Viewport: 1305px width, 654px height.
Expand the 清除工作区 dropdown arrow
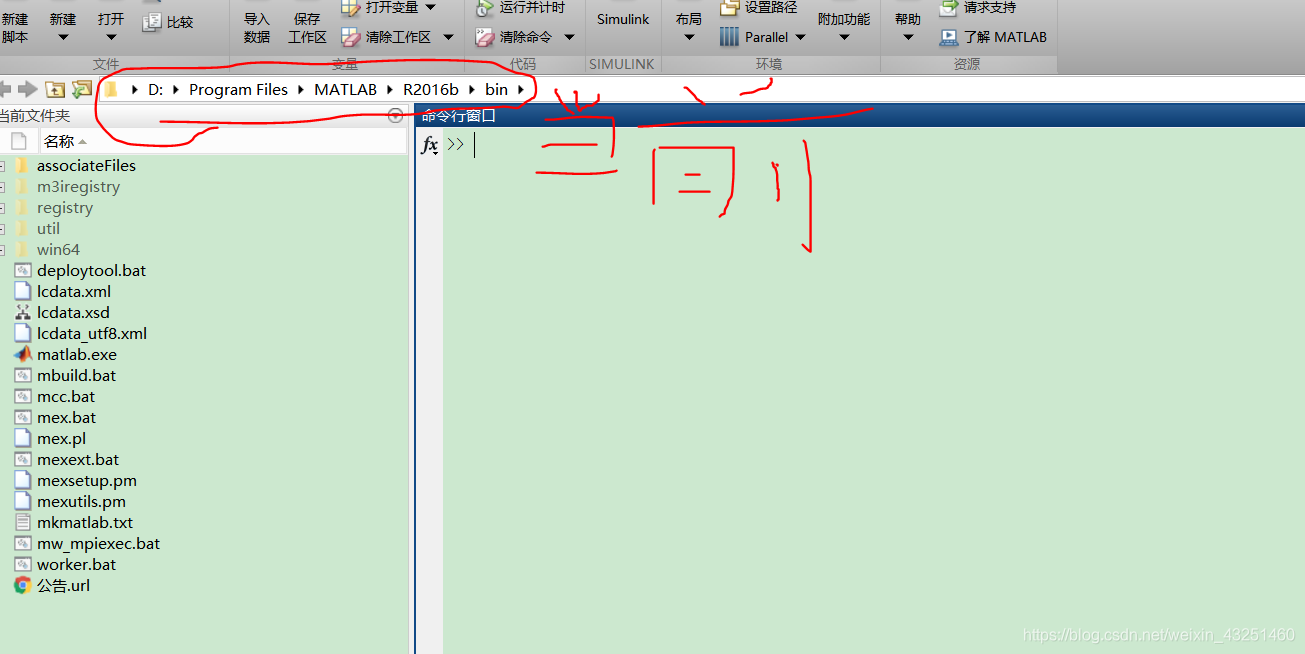(x=448, y=38)
